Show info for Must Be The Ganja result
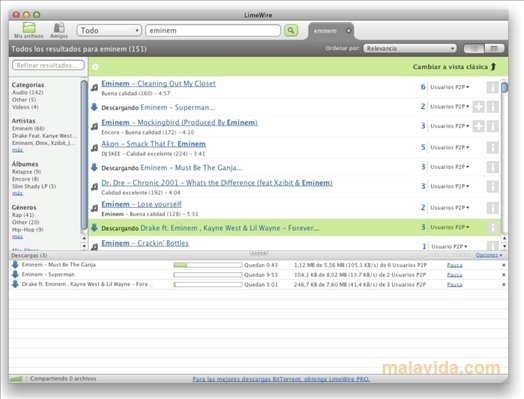 (x=492, y=167)
